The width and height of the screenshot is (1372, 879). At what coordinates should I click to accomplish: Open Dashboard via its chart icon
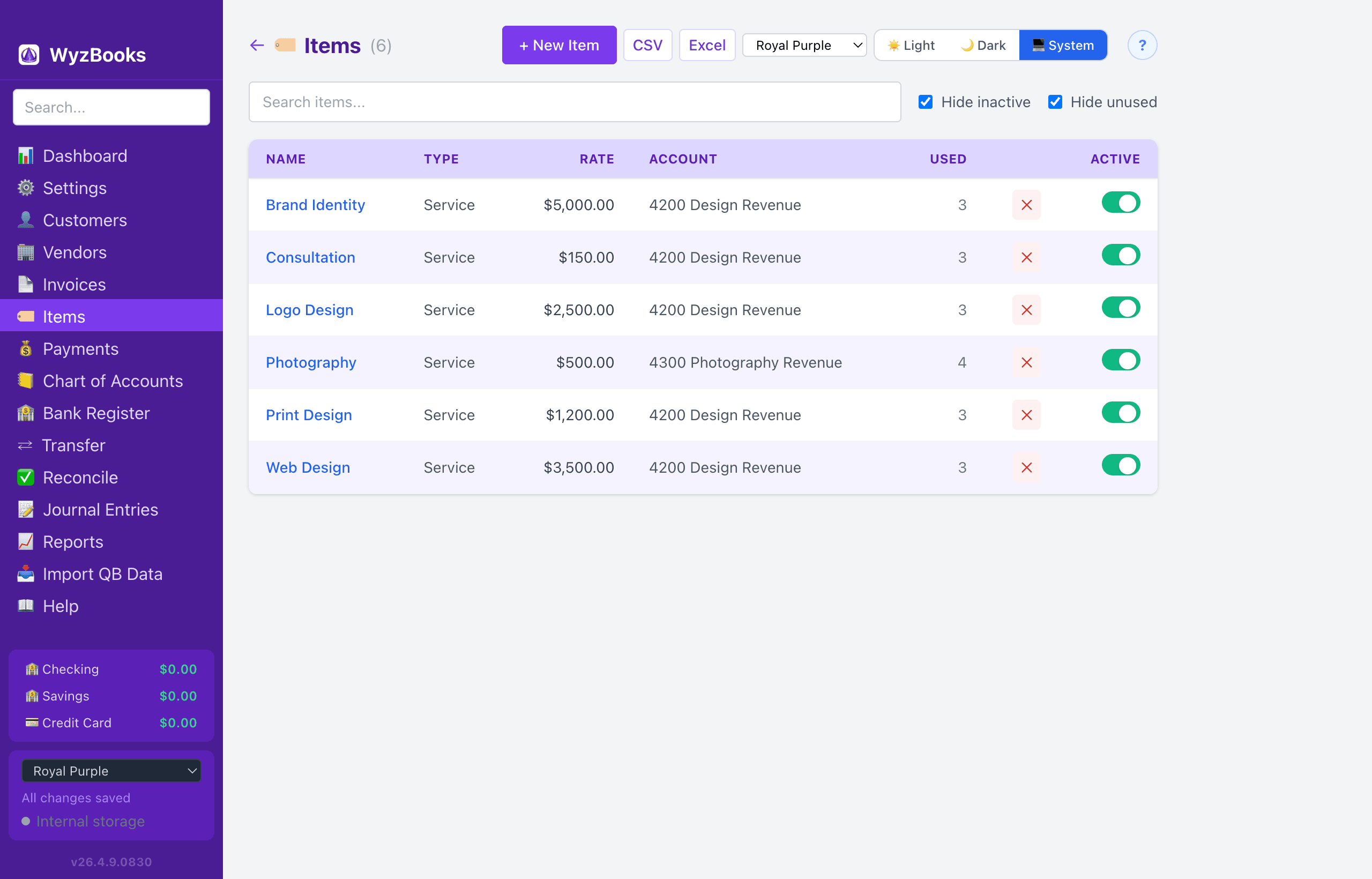coord(26,156)
